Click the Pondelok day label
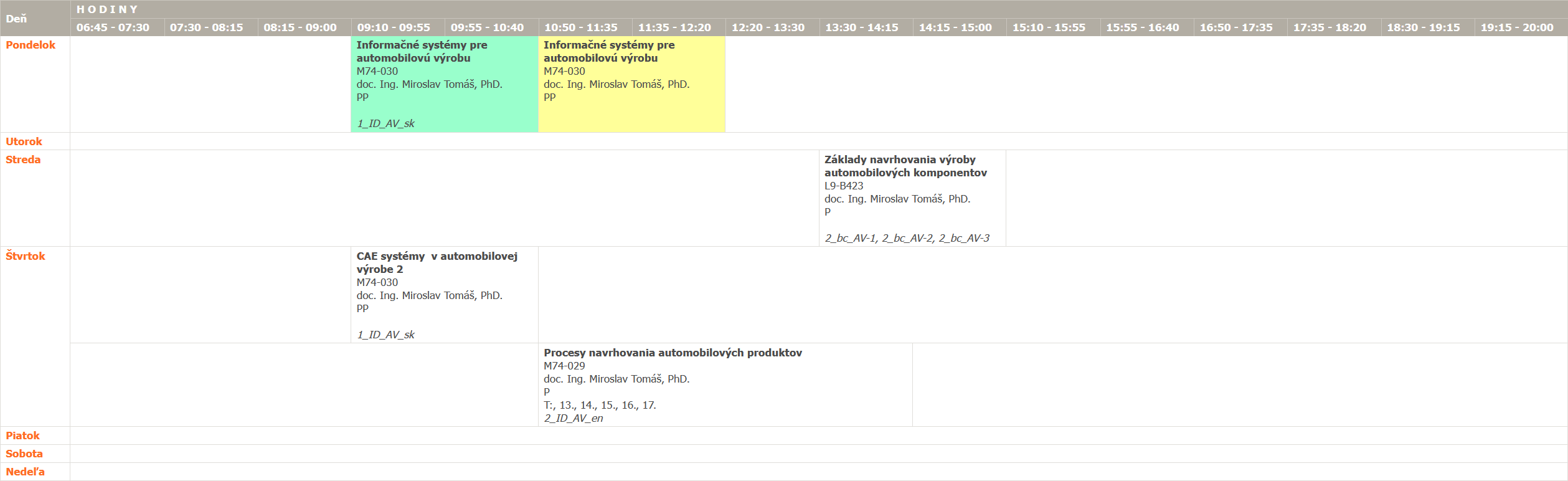 click(x=31, y=45)
